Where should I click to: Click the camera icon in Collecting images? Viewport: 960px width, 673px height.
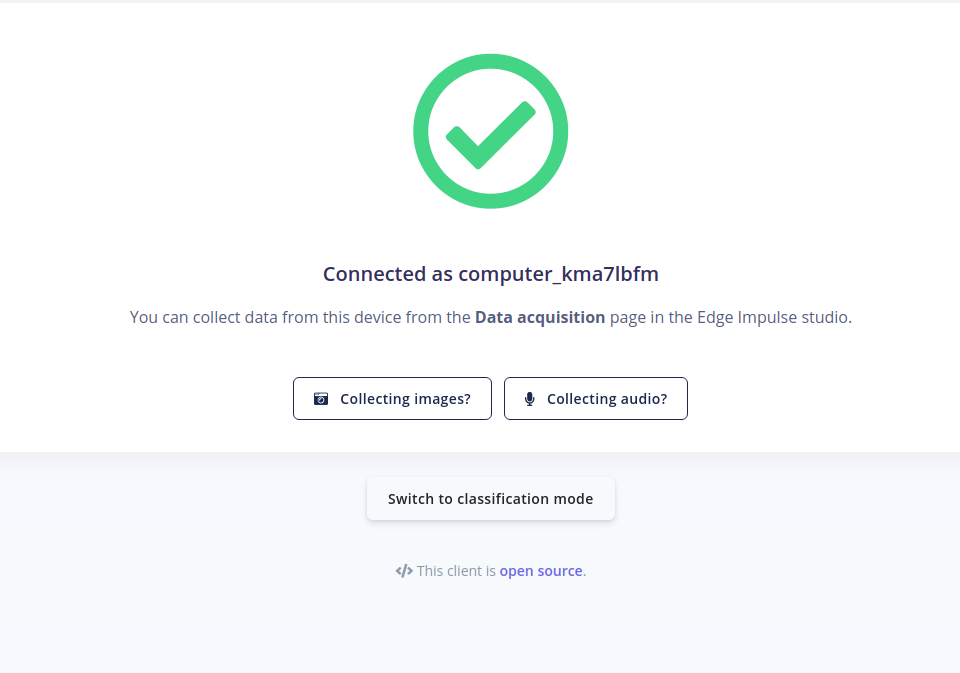click(321, 399)
